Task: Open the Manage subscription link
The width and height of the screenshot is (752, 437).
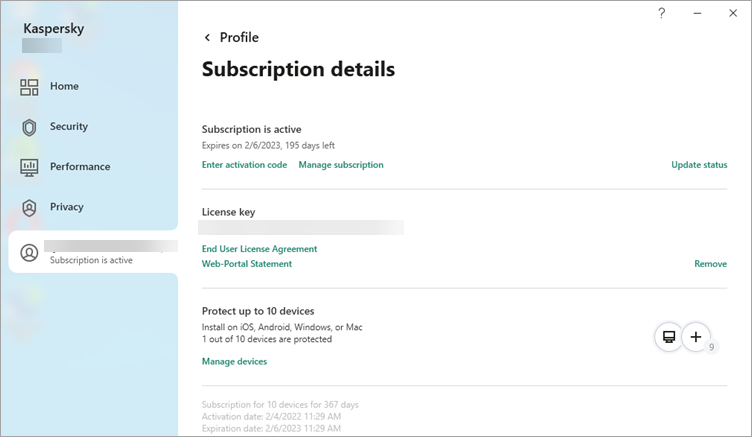Action: coord(340,165)
